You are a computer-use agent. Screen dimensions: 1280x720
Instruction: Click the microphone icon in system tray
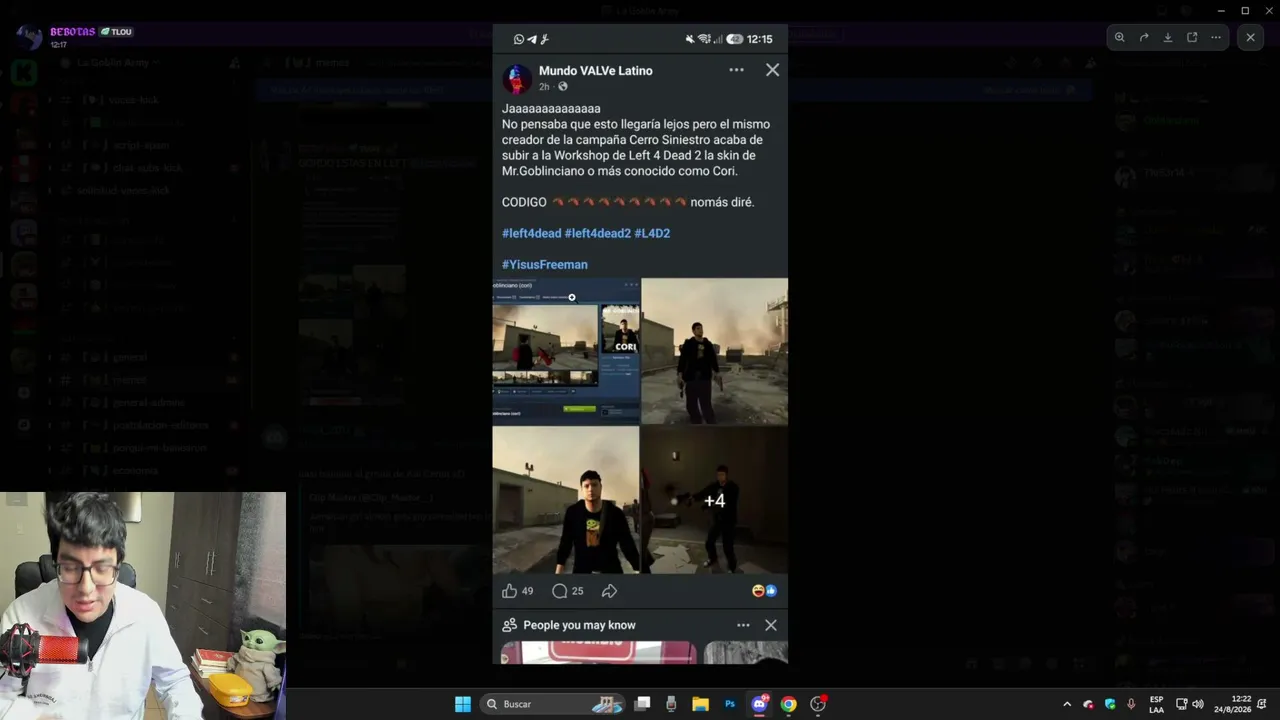pyautogui.click(x=1131, y=704)
